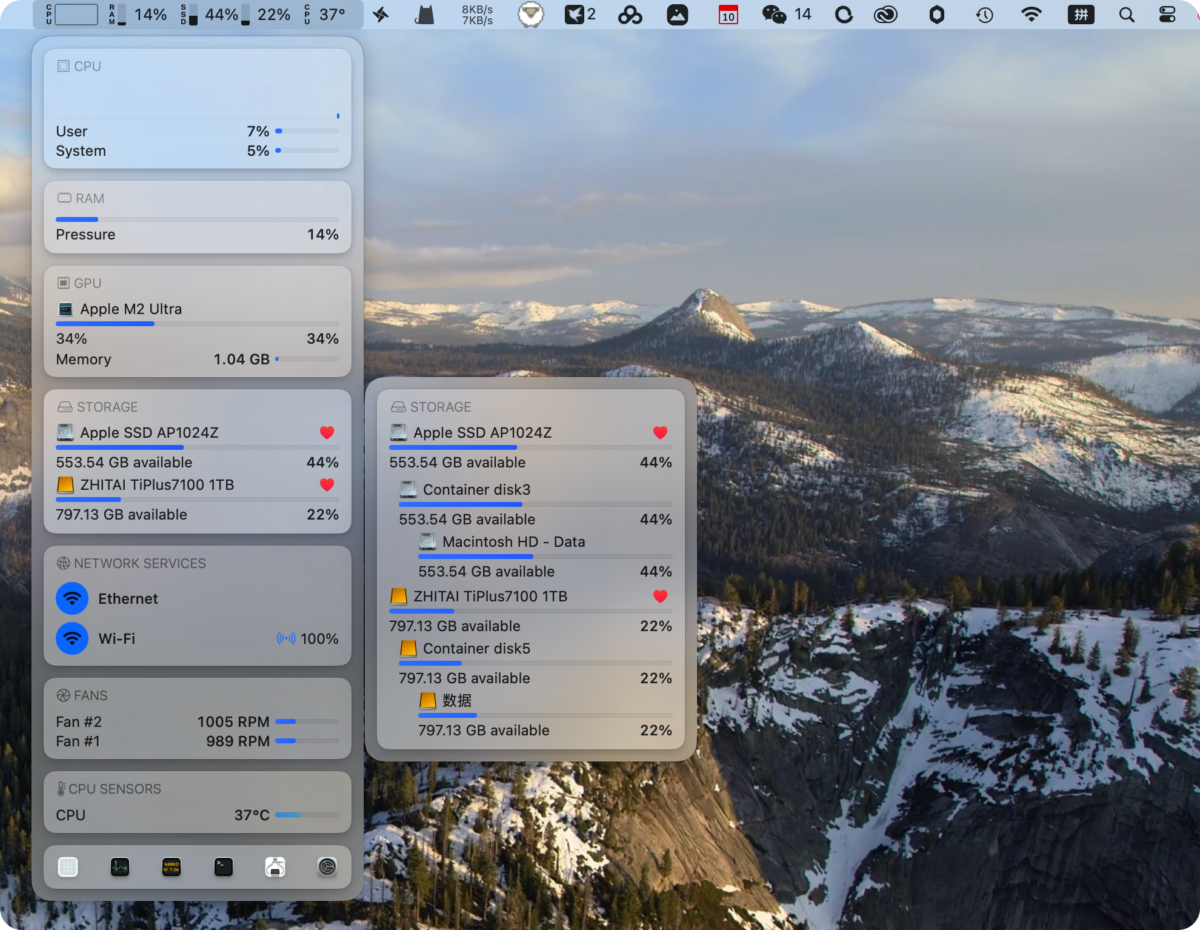Click the Apple SSD AP1024Z entry in storage popup
Screen dimensions: 1200x930
point(530,447)
